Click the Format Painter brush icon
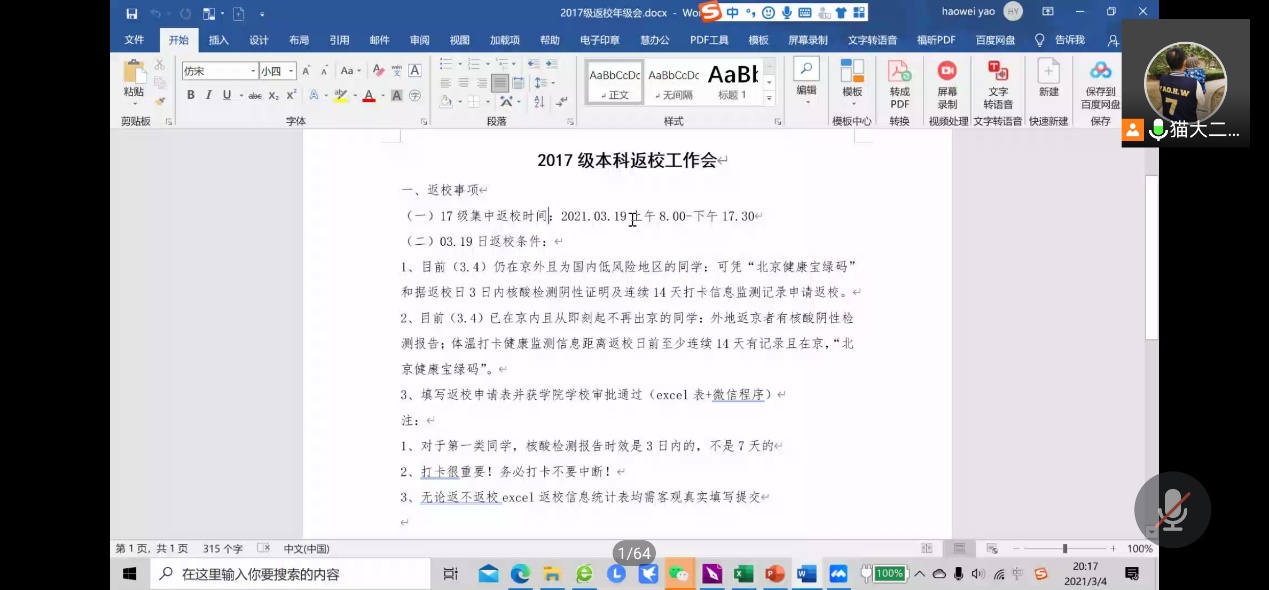Screen dimensions: 1269x590 click(160, 102)
